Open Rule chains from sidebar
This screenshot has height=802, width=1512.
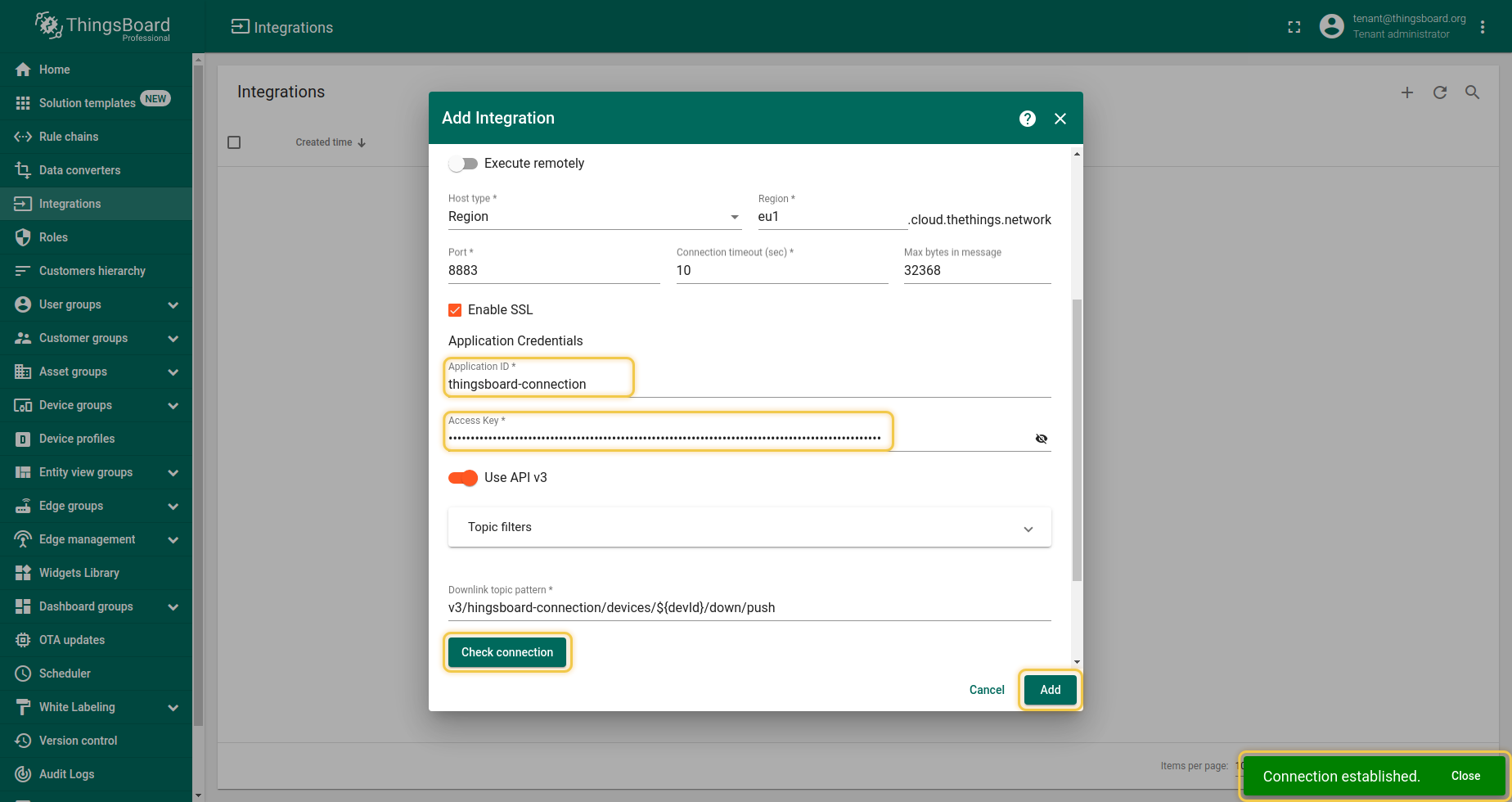coord(69,137)
